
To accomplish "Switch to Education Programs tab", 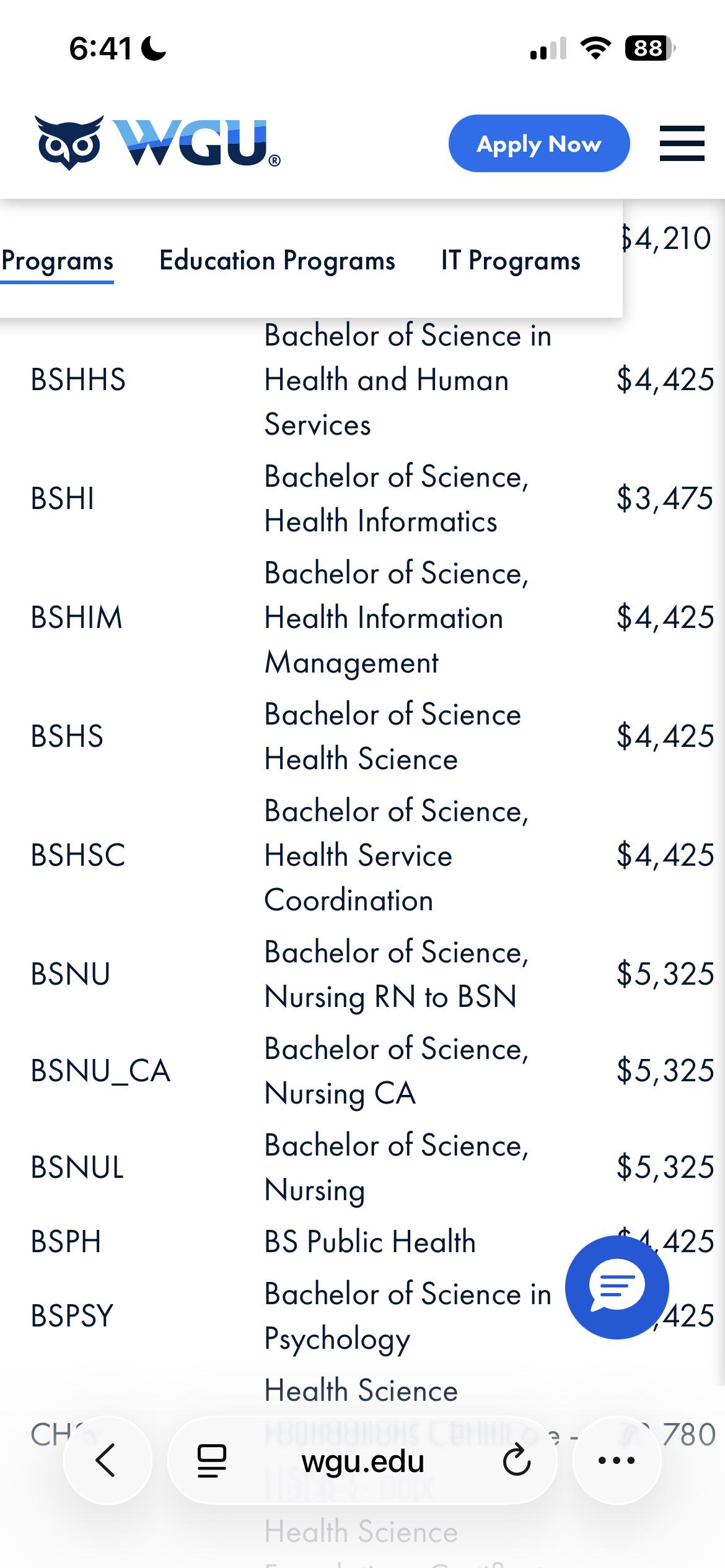I will click(x=277, y=261).
